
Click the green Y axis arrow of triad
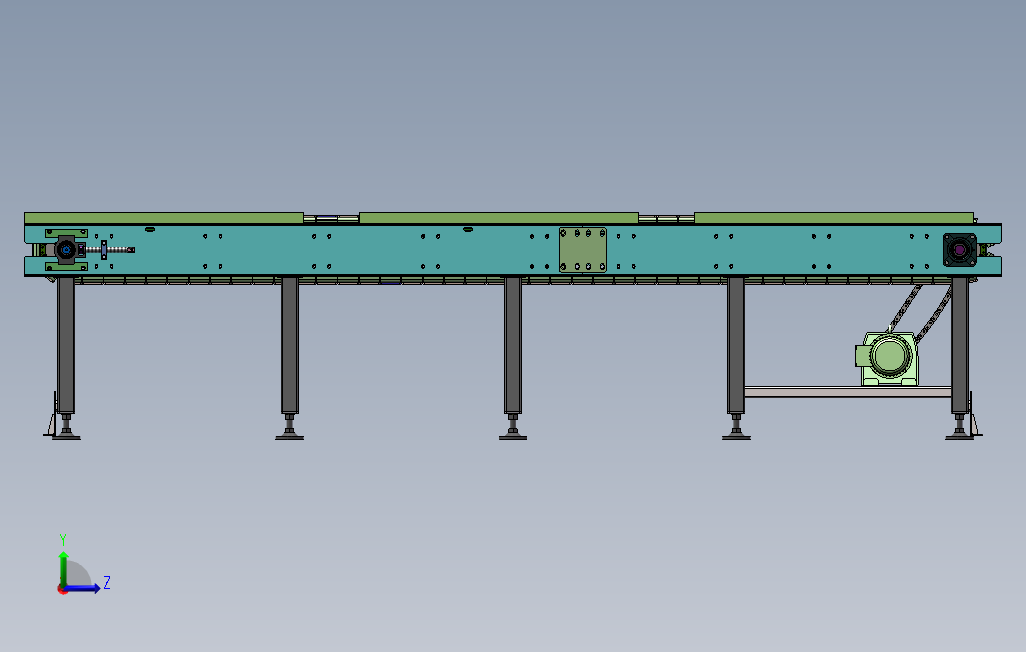pos(63,568)
